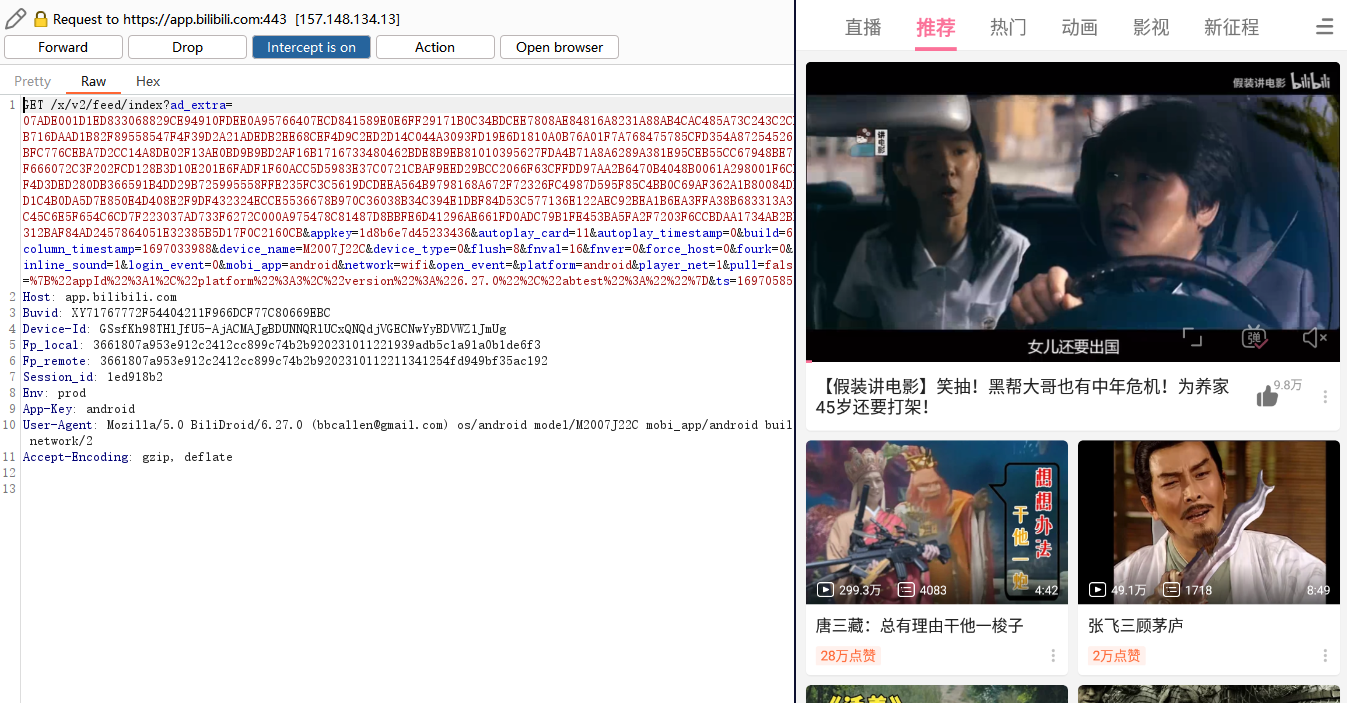Click the danmaku-count icon beside 4083
This screenshot has height=703, width=1347.
[906, 590]
